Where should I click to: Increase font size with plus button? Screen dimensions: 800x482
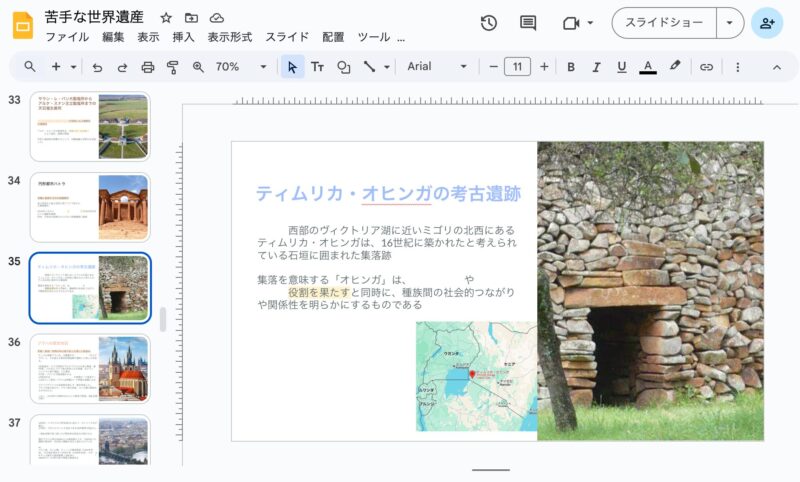pyautogui.click(x=544, y=67)
